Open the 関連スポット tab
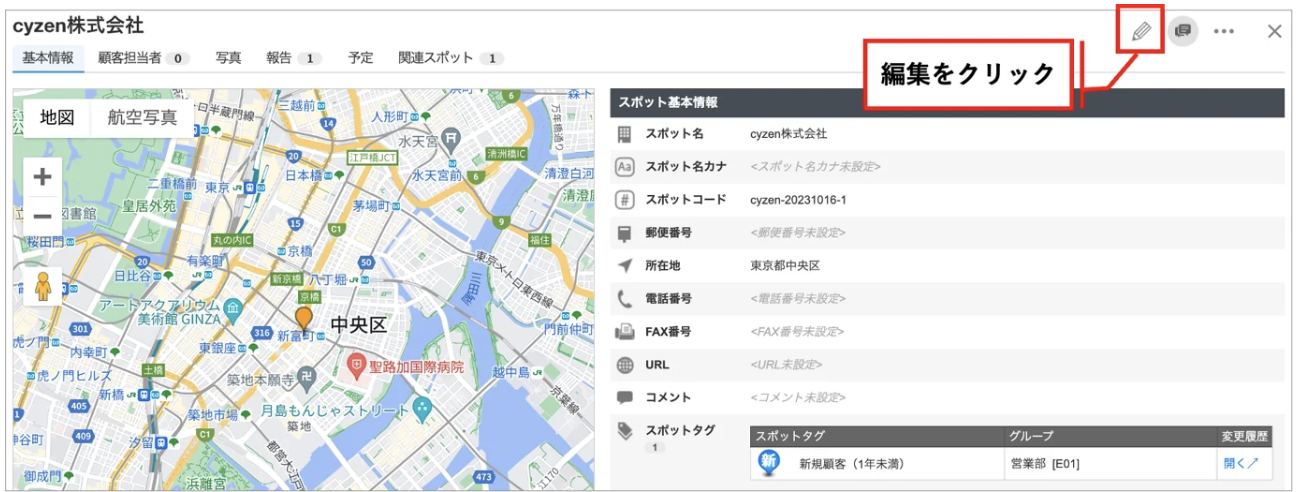 [x=450, y=58]
